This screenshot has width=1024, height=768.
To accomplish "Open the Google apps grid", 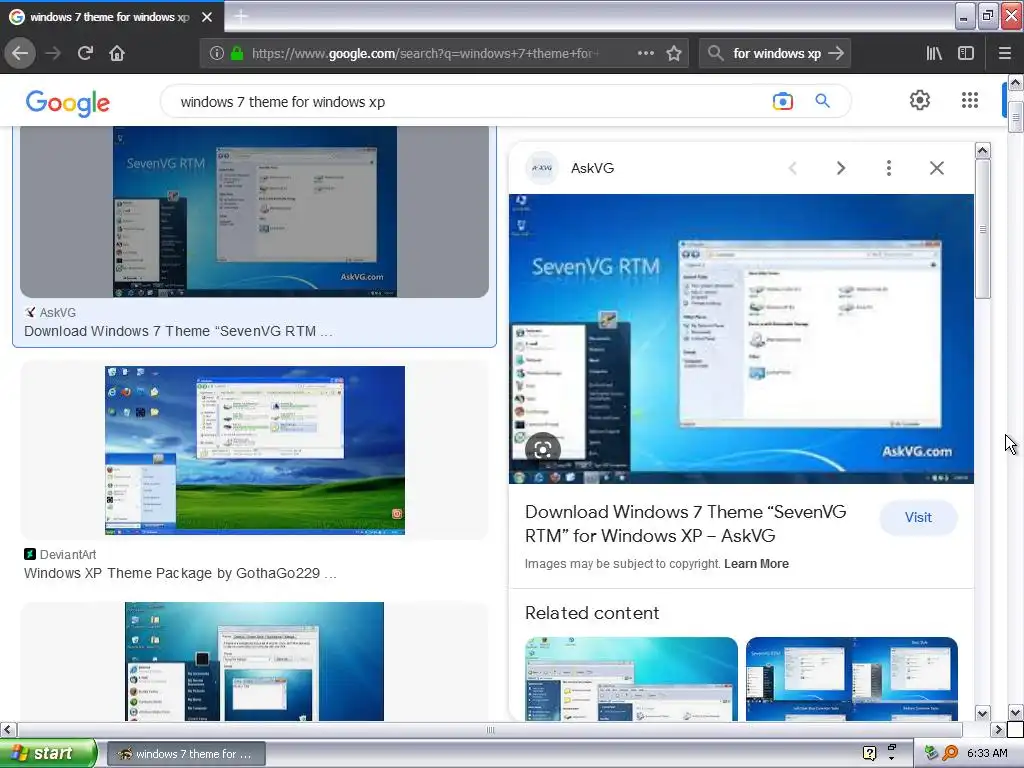I will [970, 100].
